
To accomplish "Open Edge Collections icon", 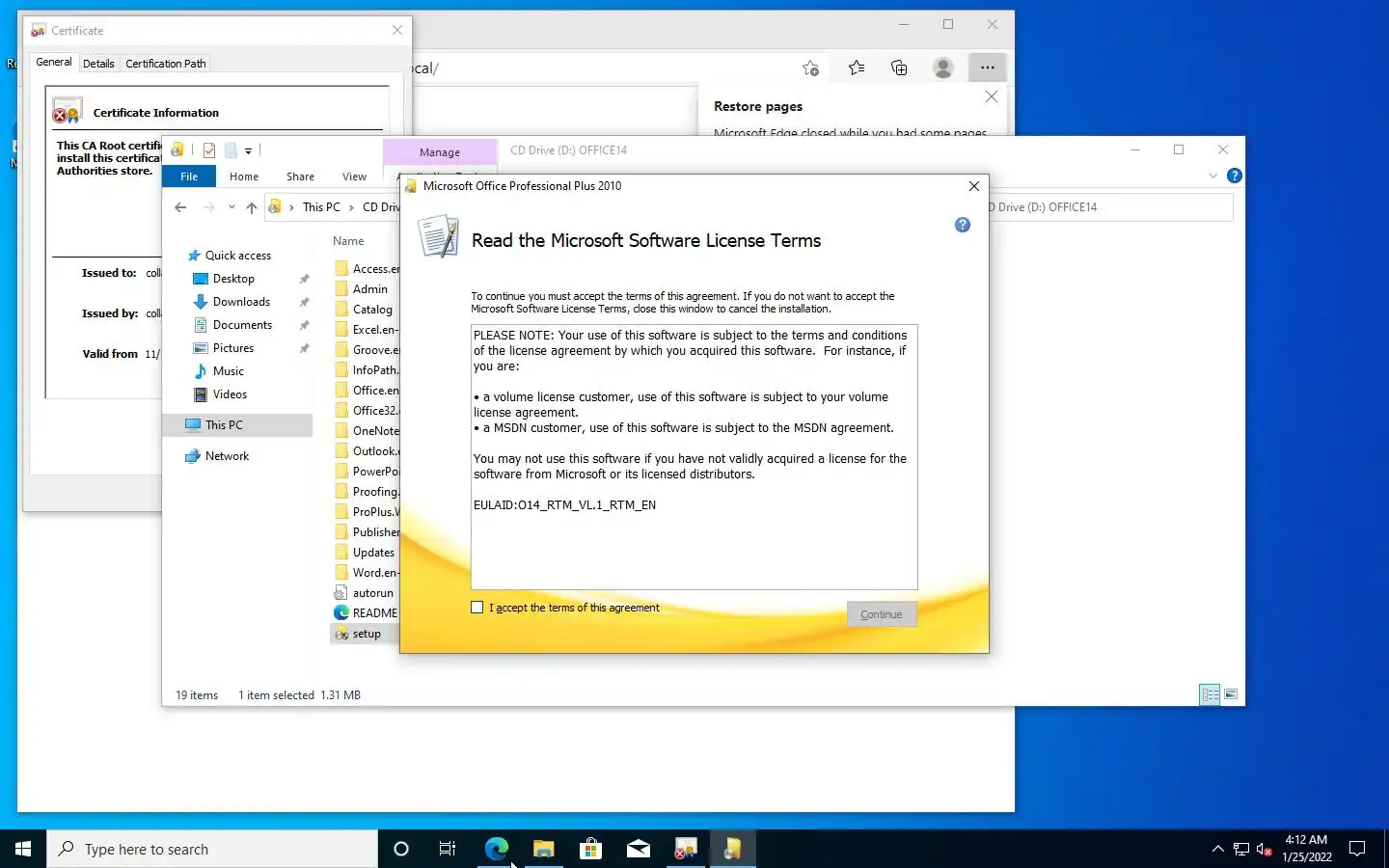I will pyautogui.click(x=899, y=68).
